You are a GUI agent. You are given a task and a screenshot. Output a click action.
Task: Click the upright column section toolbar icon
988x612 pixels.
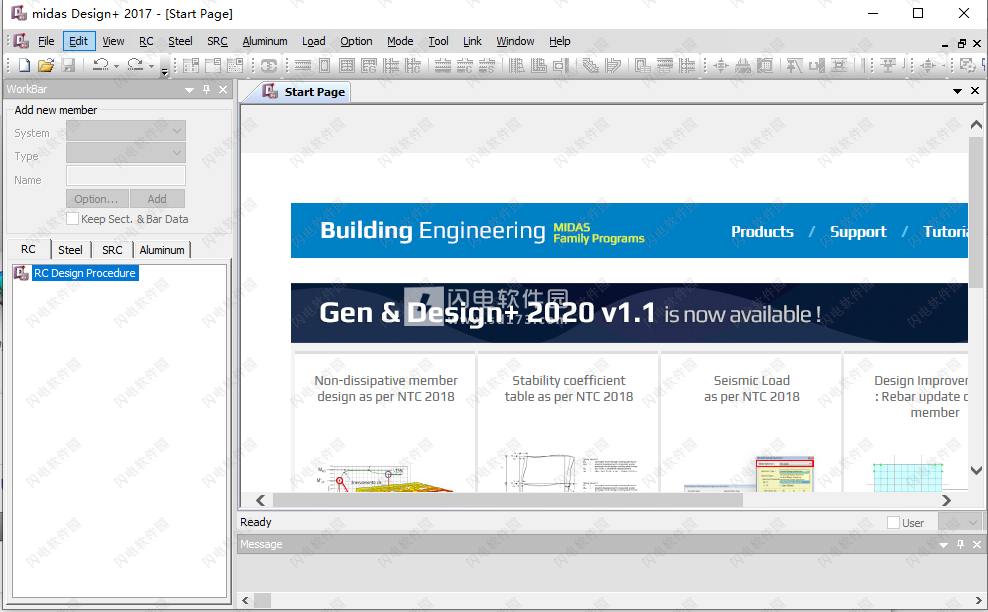325,66
